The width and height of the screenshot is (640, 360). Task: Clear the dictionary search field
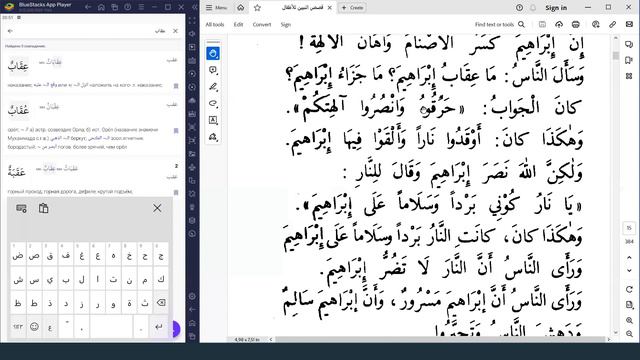(x=176, y=31)
